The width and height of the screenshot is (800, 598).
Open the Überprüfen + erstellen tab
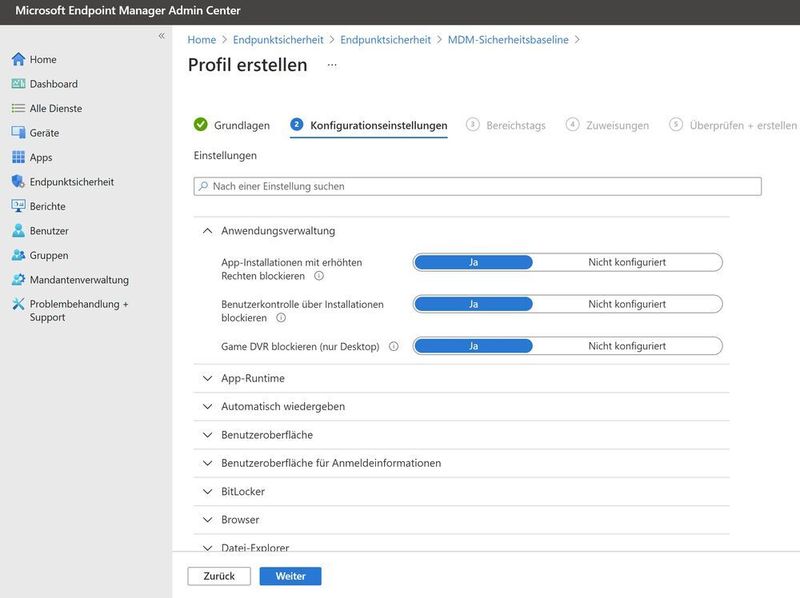[x=733, y=125]
